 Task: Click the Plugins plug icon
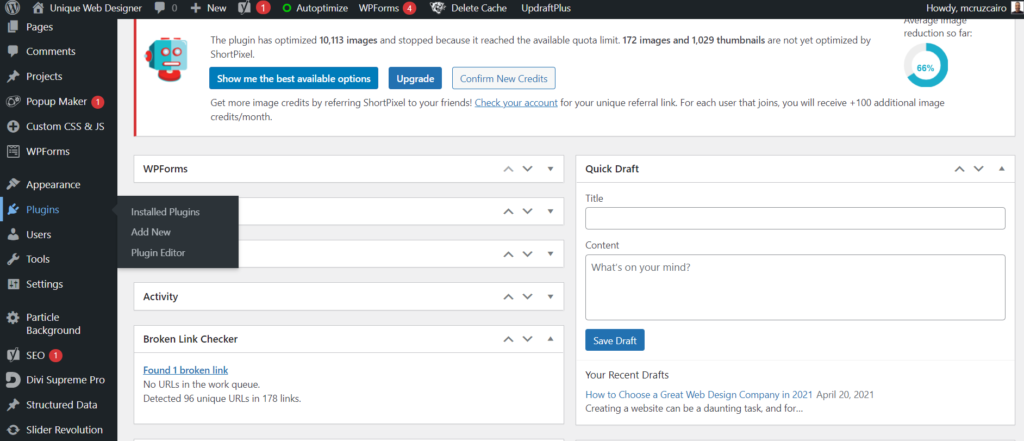pyautogui.click(x=12, y=210)
